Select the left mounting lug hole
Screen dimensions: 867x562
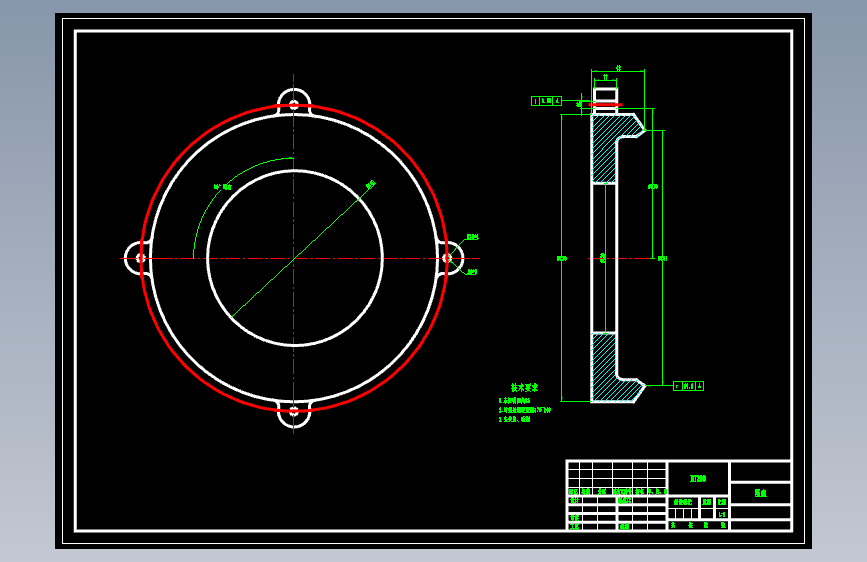[140, 258]
